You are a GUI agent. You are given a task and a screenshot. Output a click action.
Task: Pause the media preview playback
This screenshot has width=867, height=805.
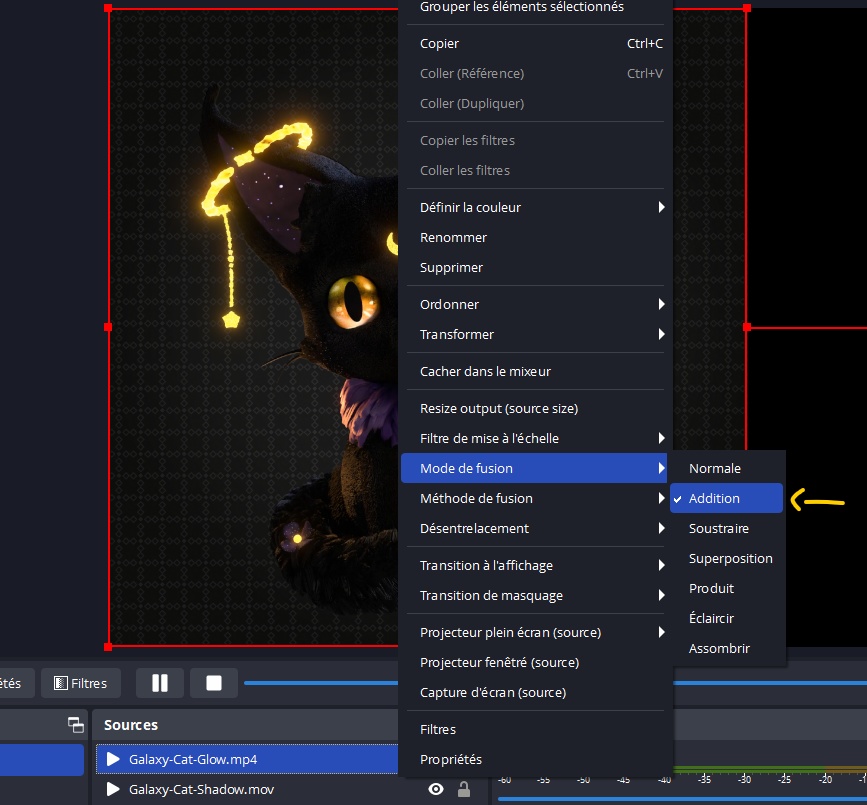coord(160,683)
